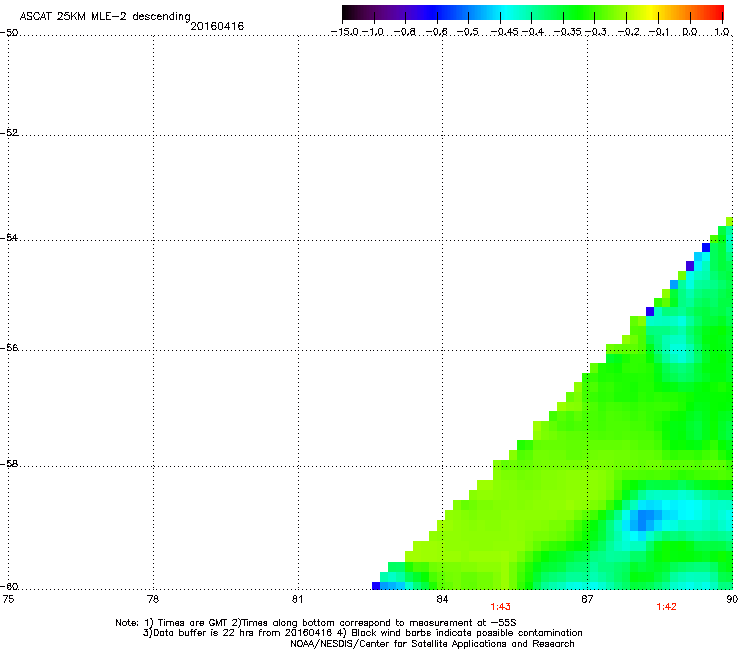This screenshot has width=740, height=650.
Task: Select the note line starting 'Note: 1) Times are GMT'
Action: [316, 623]
